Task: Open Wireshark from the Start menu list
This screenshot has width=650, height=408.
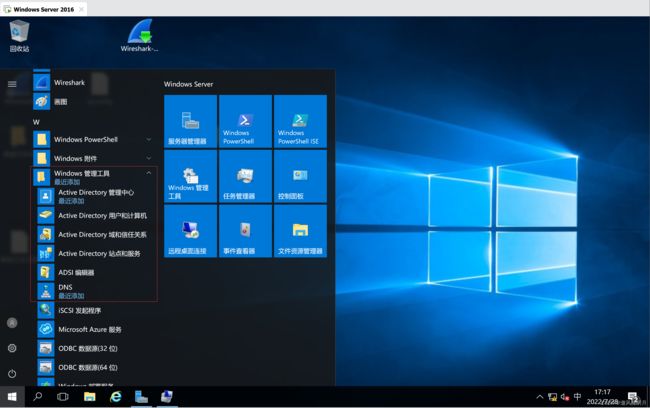Action: click(x=92, y=83)
